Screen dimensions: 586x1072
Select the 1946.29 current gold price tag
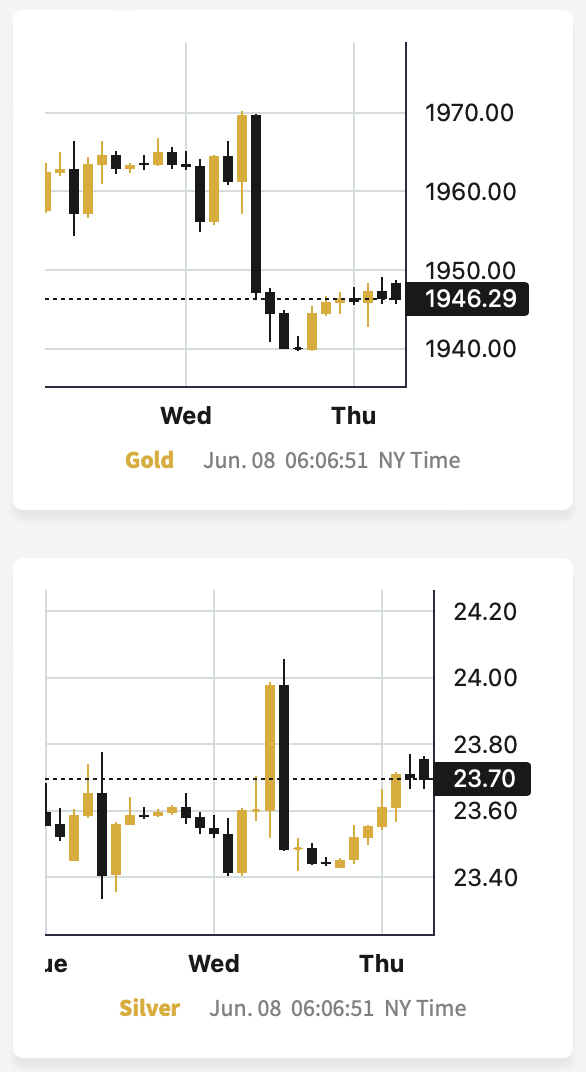click(x=468, y=299)
